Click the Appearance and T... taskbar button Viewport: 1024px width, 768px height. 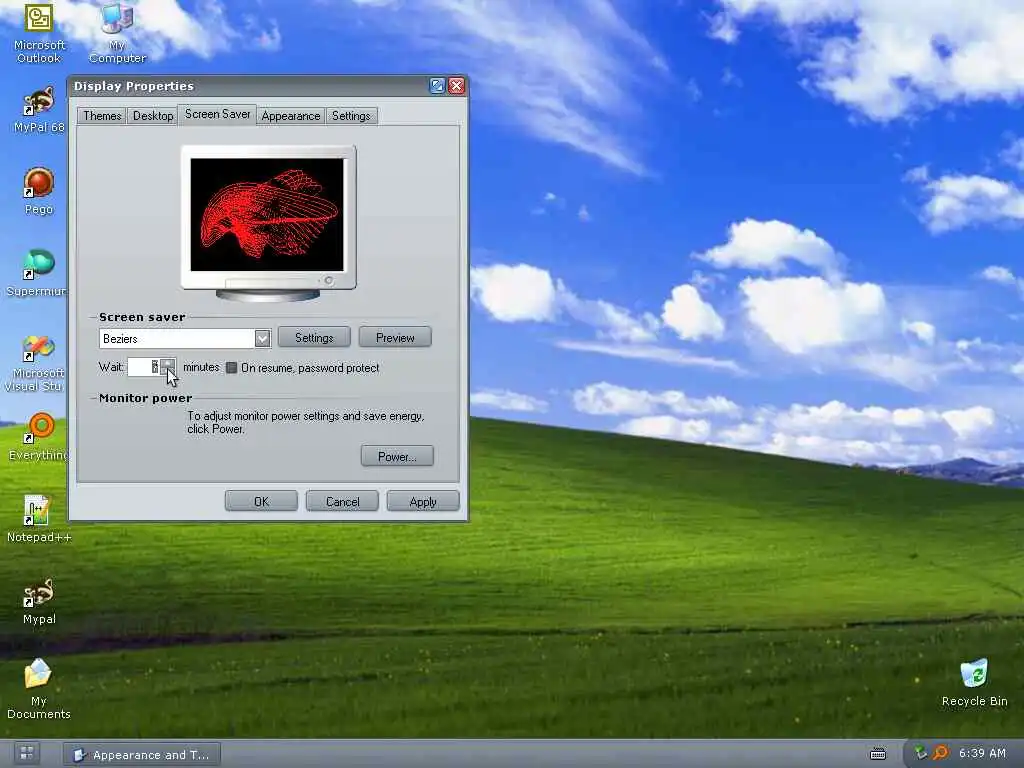(142, 754)
